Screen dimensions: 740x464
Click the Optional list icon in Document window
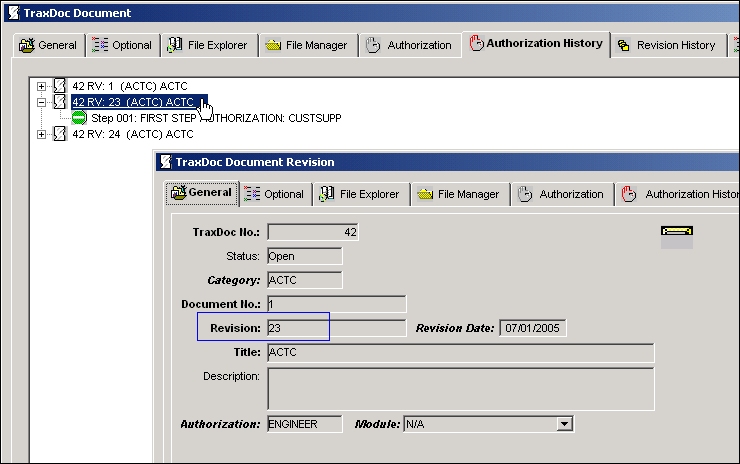pyautogui.click(x=100, y=44)
